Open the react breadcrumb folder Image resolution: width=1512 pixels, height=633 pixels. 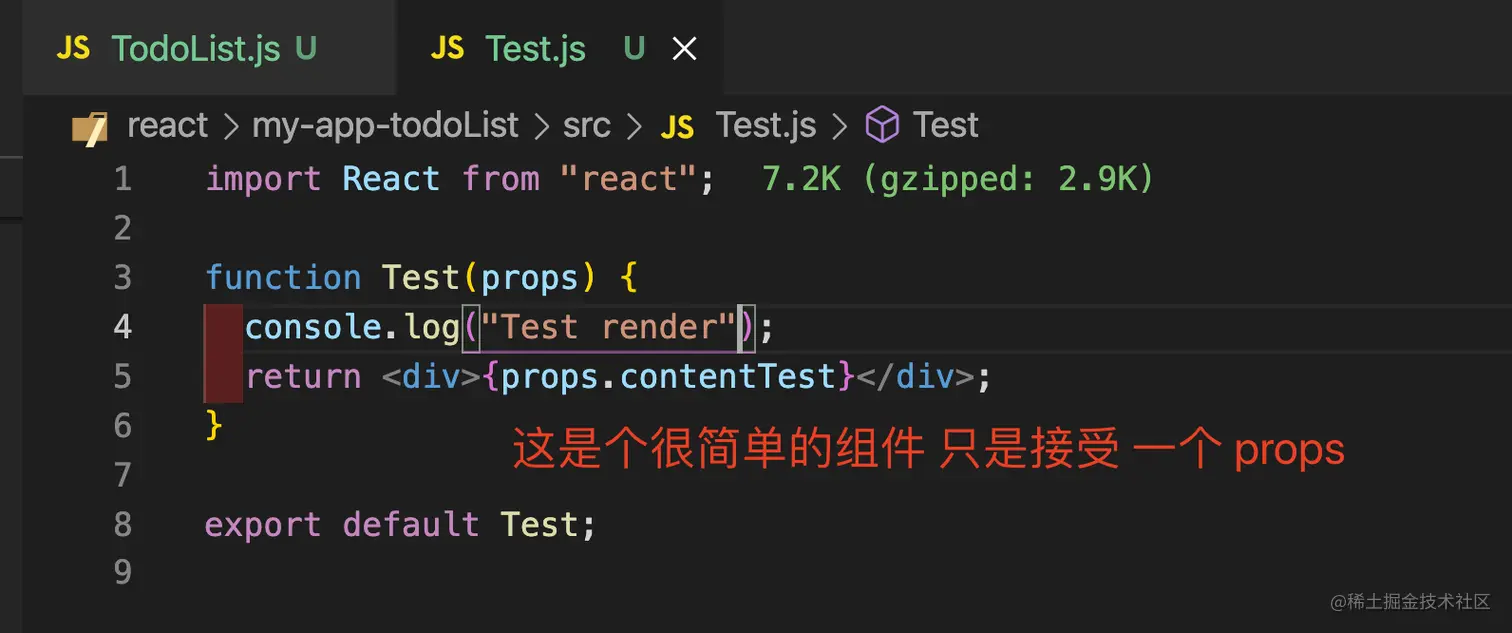pyautogui.click(x=168, y=126)
